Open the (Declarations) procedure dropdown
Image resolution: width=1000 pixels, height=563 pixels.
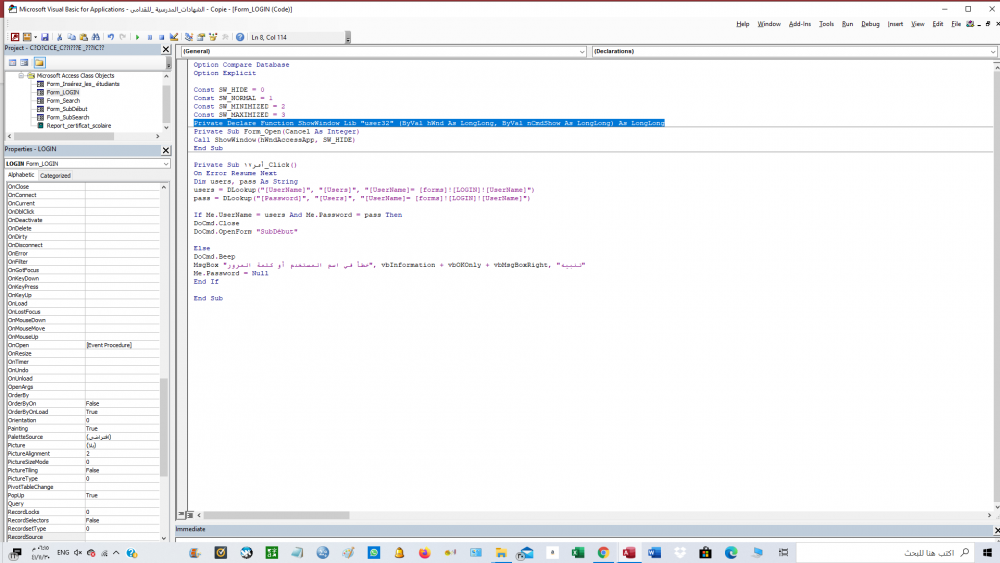point(993,52)
